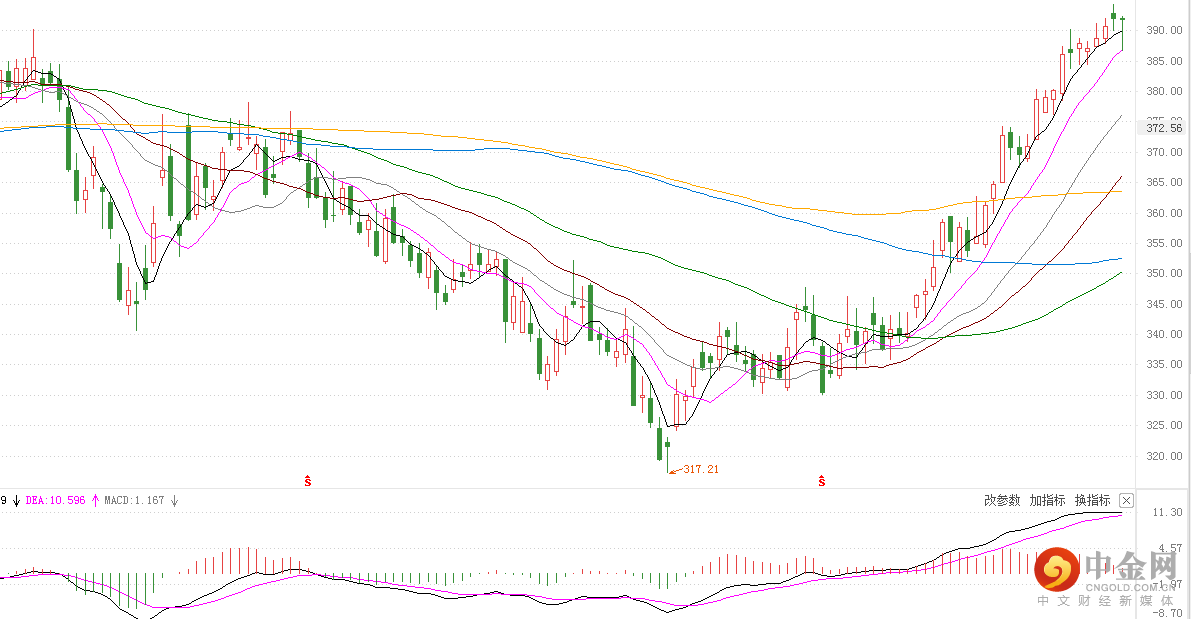
Task: Click the 372.56 current price tag
Action: (1164, 128)
